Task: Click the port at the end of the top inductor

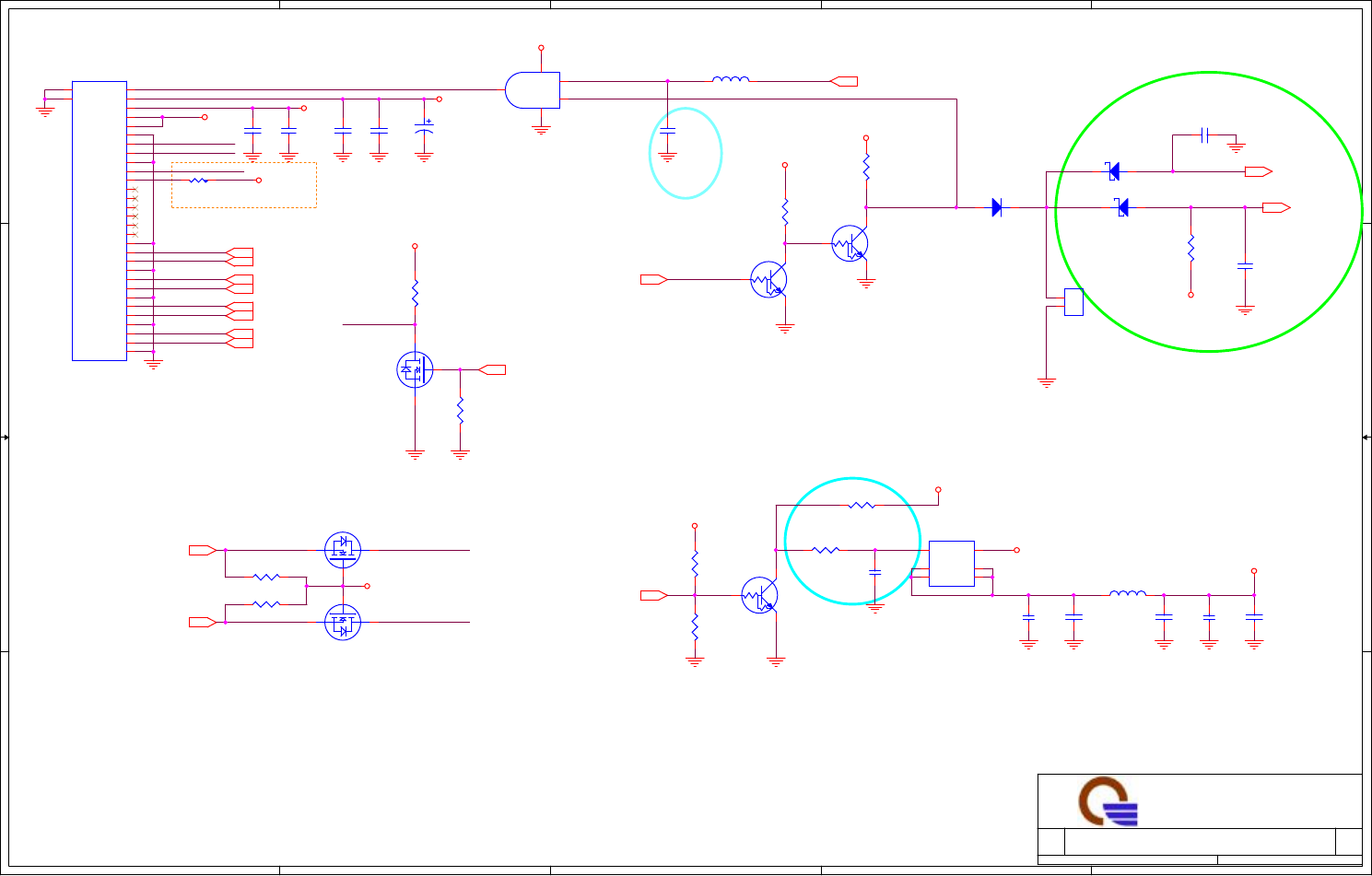Action: (844, 81)
